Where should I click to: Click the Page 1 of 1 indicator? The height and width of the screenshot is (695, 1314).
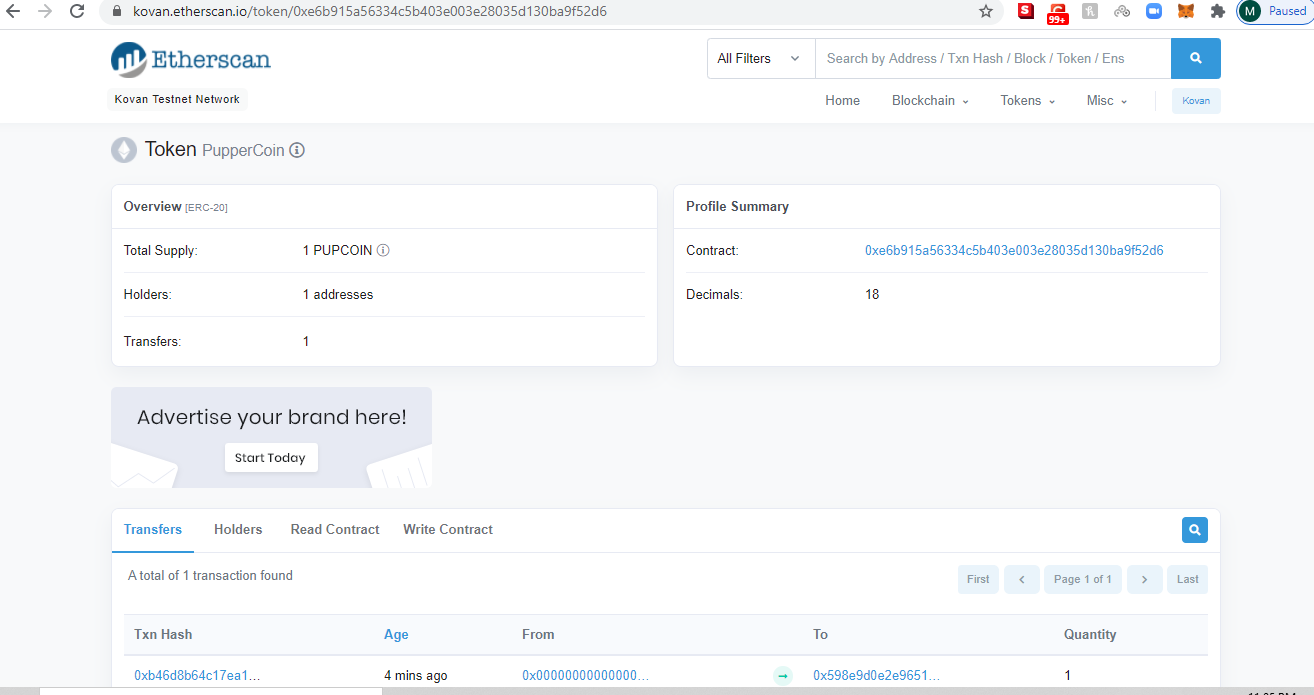1083,579
